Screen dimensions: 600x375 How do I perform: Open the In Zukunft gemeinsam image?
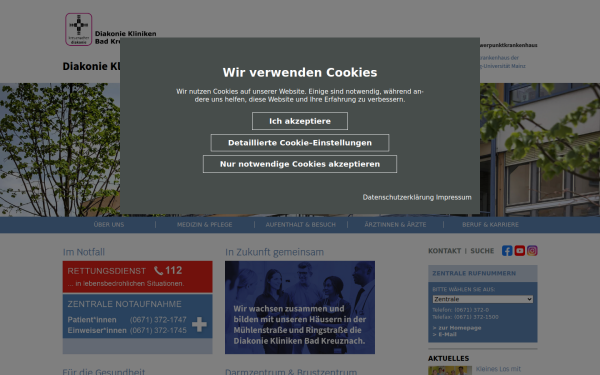click(300, 307)
